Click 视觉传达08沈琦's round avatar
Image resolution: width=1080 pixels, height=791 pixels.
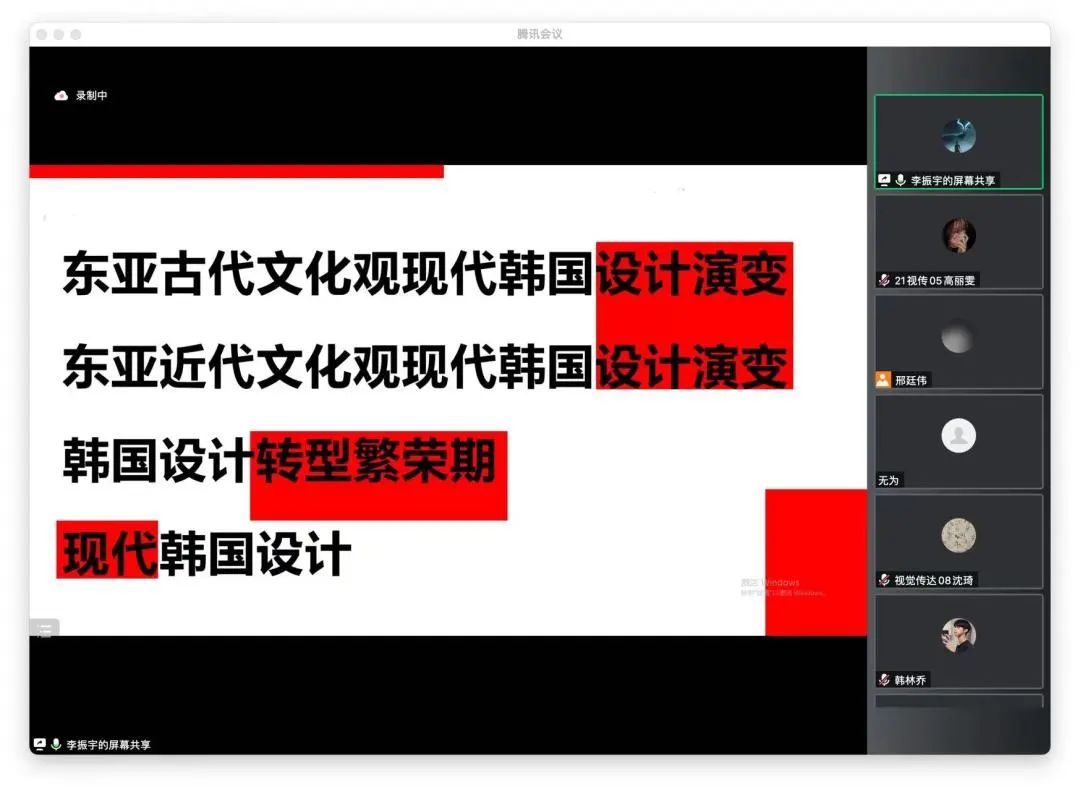[x=958, y=536]
